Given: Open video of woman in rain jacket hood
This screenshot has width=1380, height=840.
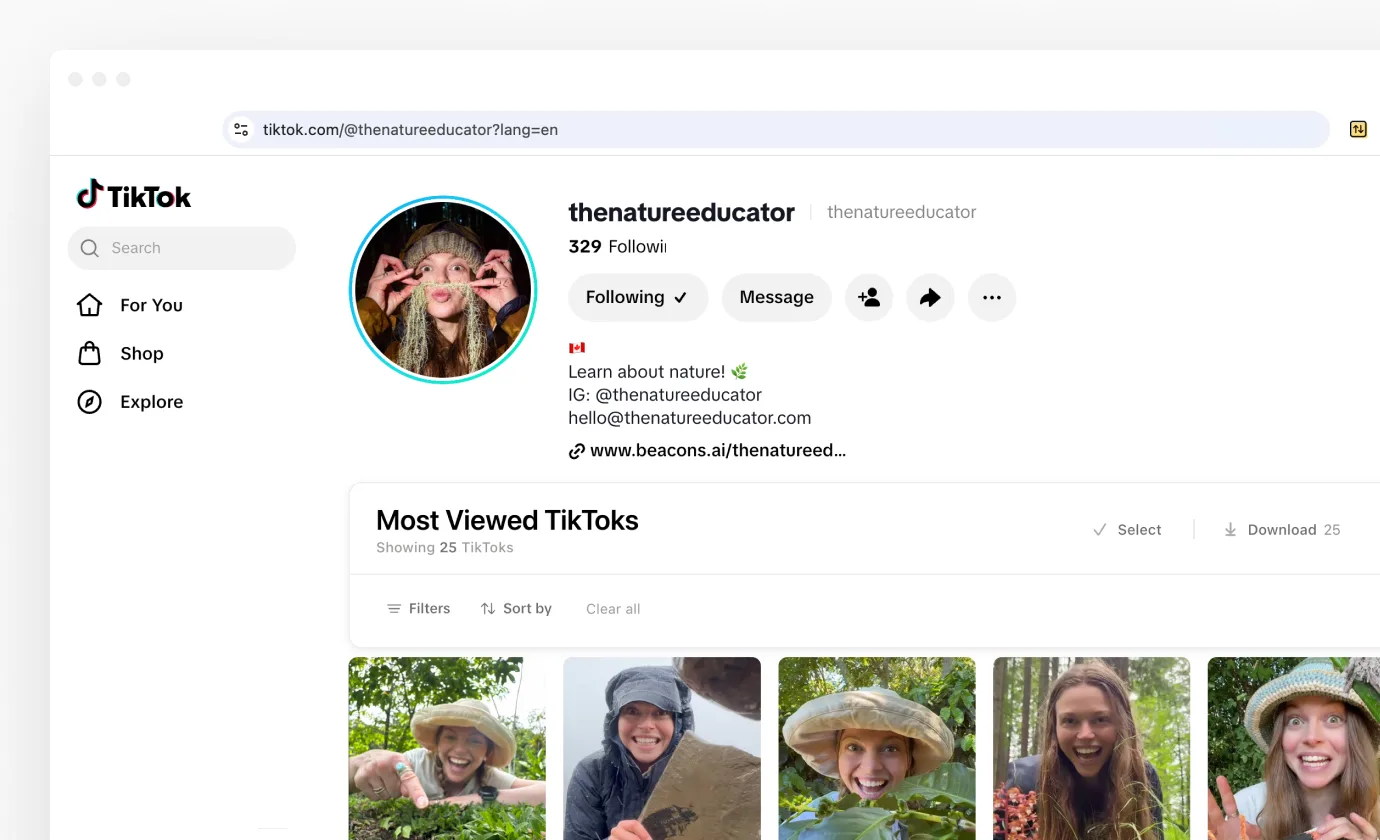Looking at the screenshot, I should point(662,748).
